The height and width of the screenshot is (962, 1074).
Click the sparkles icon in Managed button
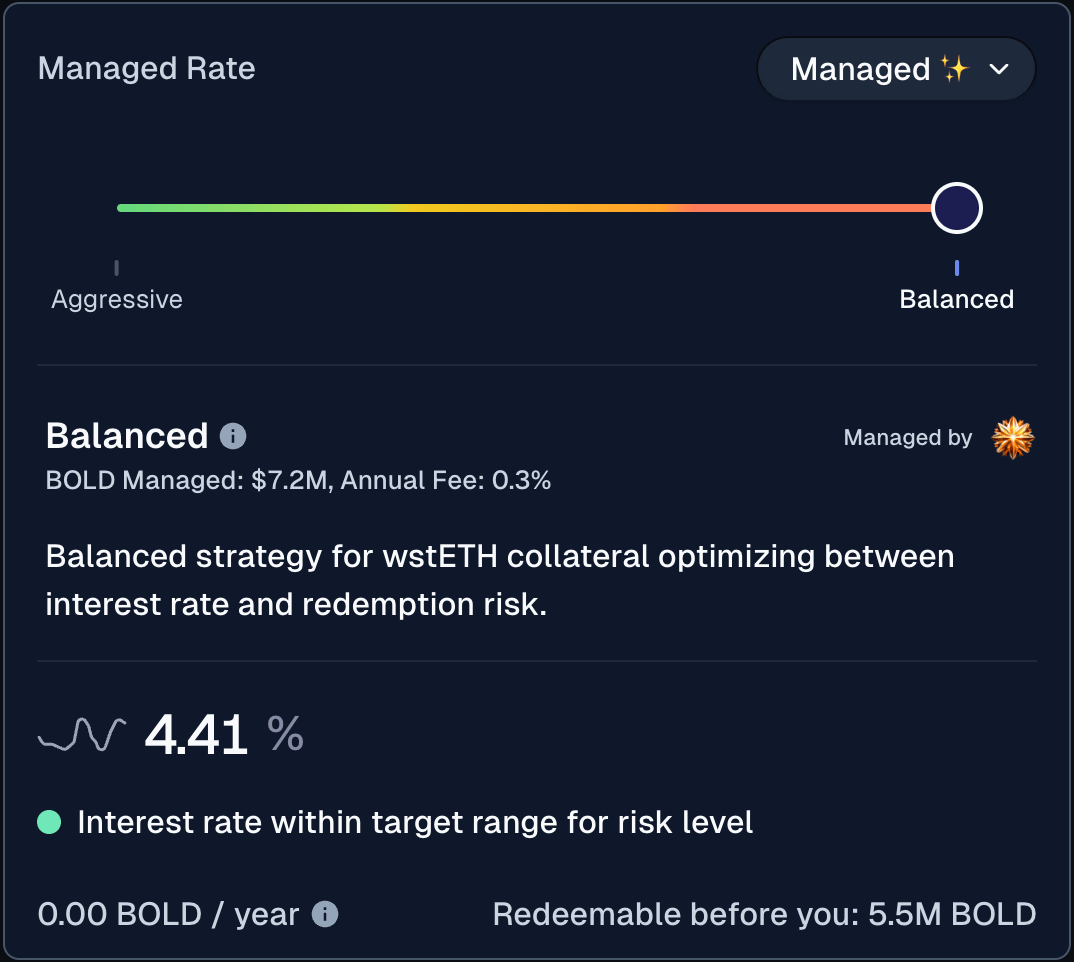pos(954,68)
